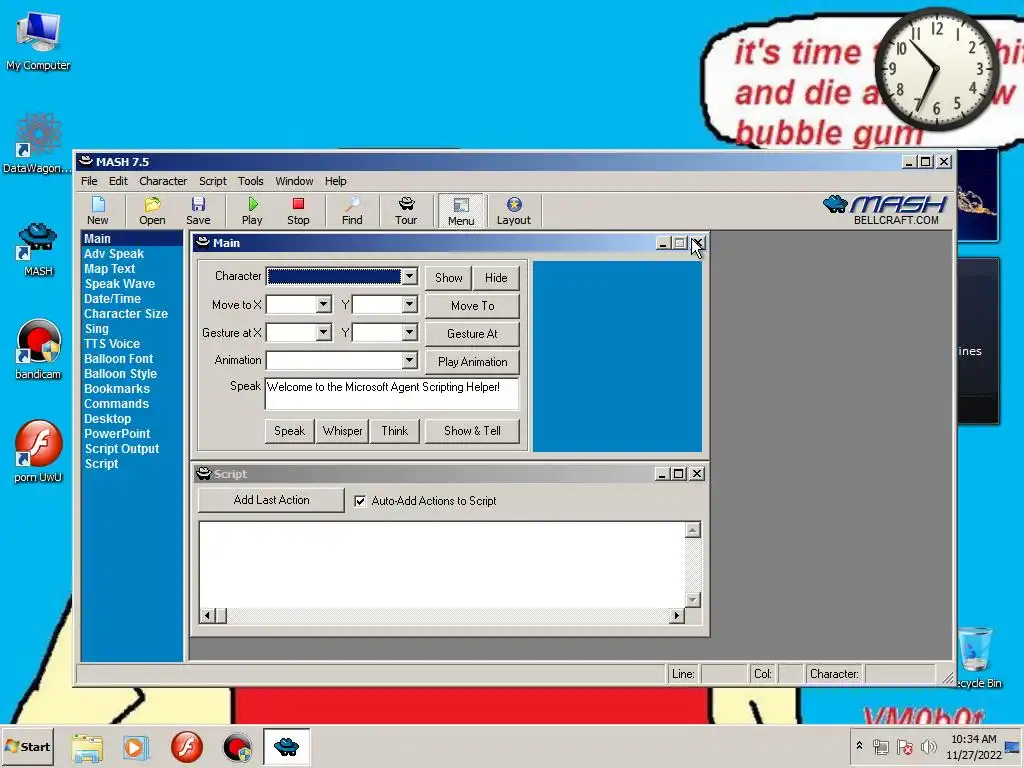This screenshot has width=1024, height=768.
Task: Expand the Animation dropdown
Action: [409, 360]
